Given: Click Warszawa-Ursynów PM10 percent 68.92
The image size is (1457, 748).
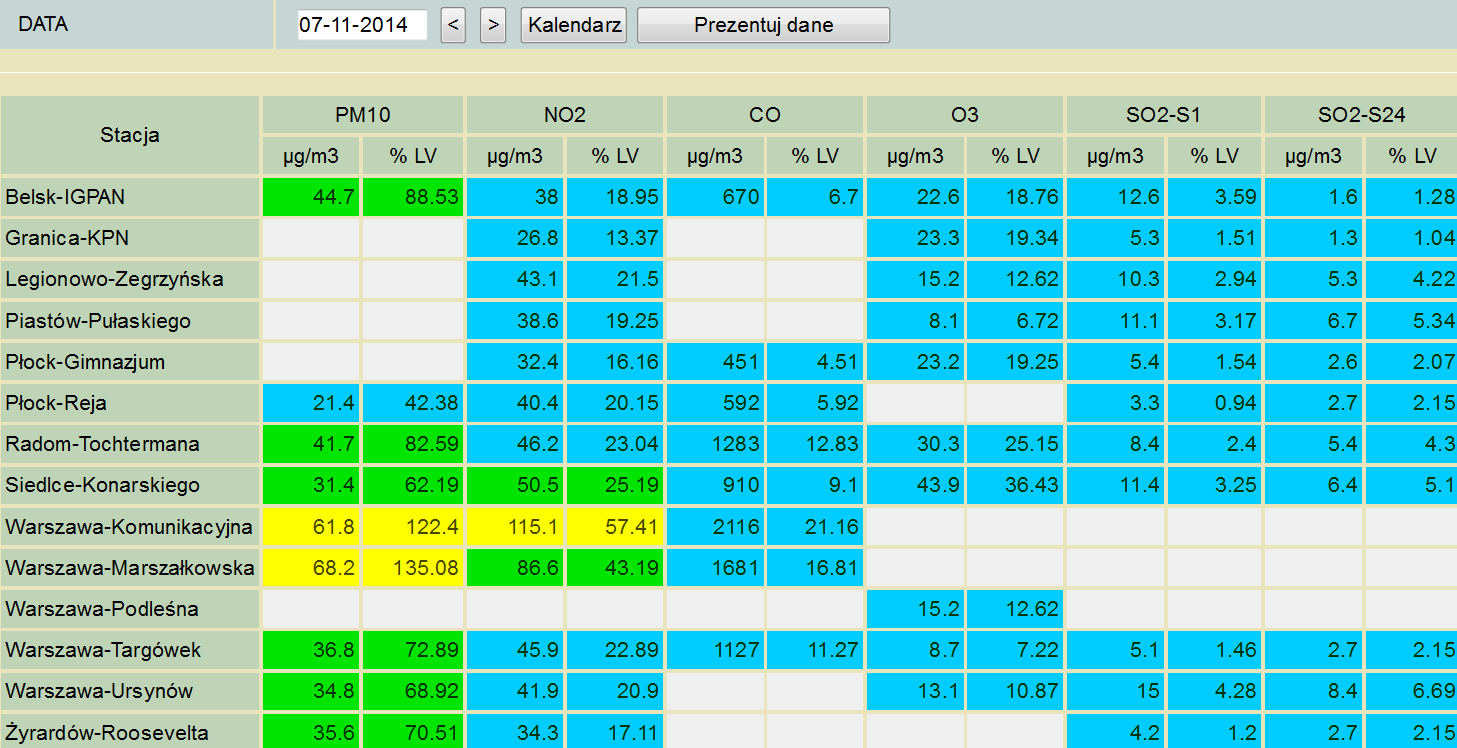Looking at the screenshot, I should (x=413, y=691).
